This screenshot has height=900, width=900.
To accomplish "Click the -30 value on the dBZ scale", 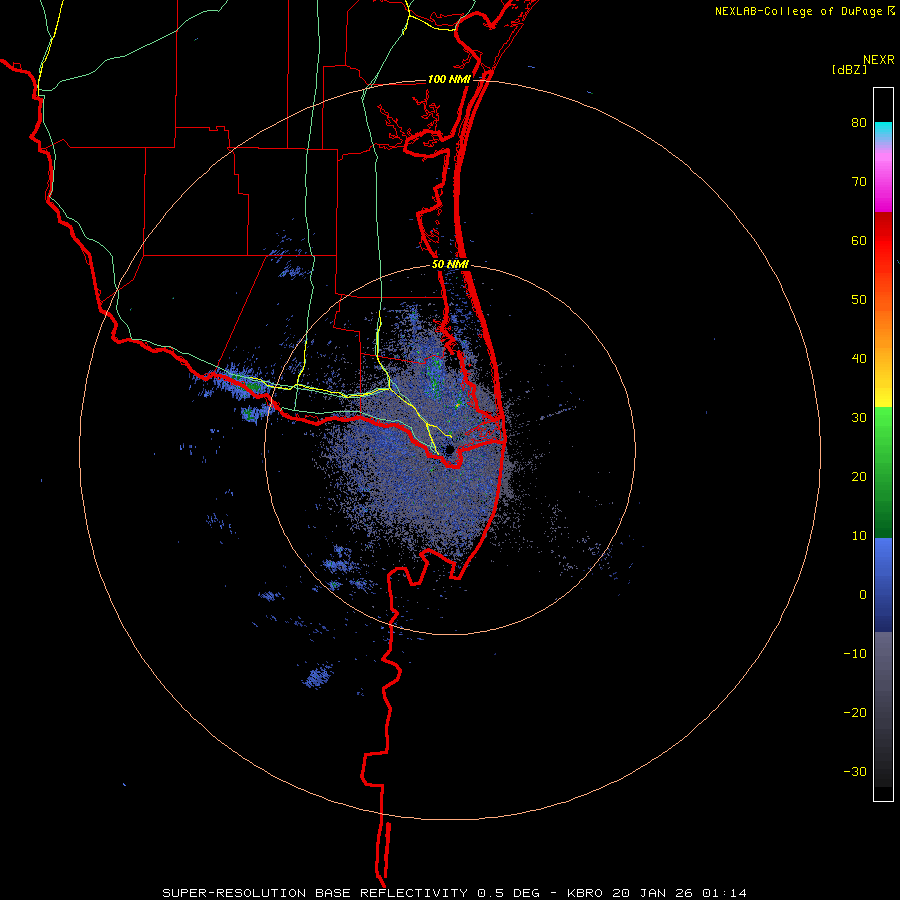I will point(855,771).
